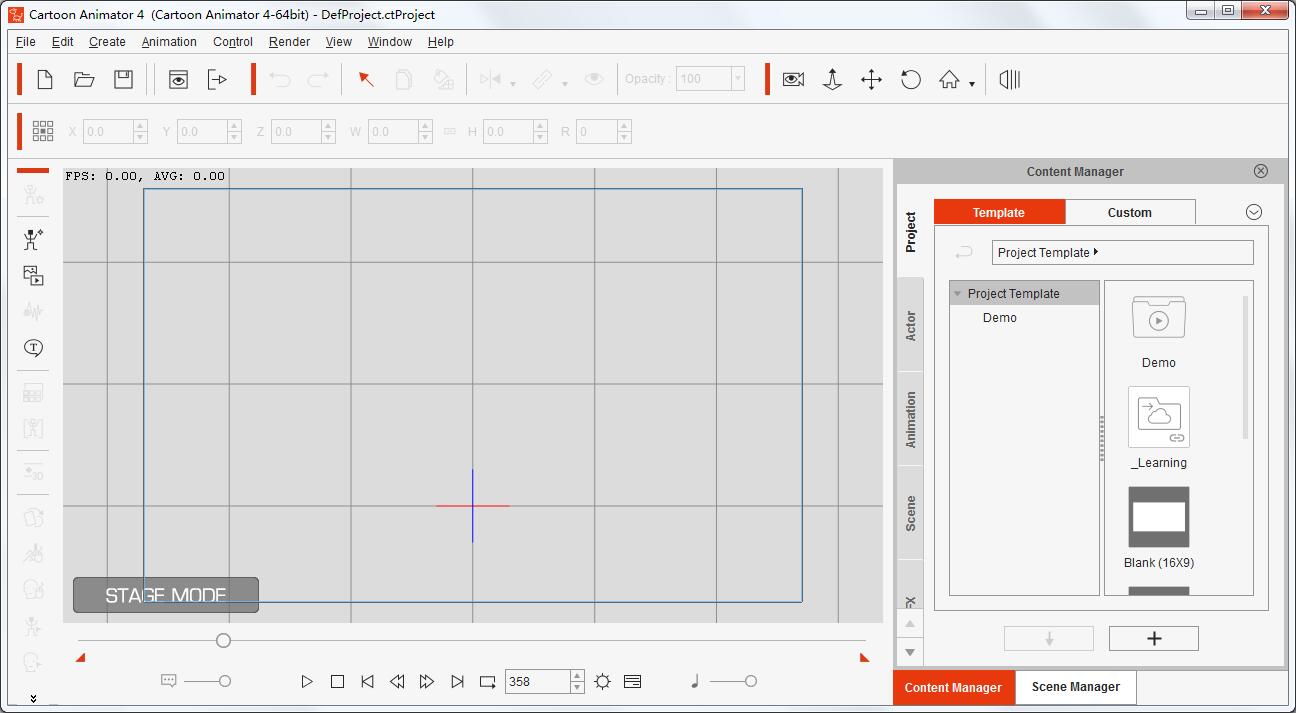Select the Rotate camera tool
Screen dimensions: 1296x713
[910, 80]
